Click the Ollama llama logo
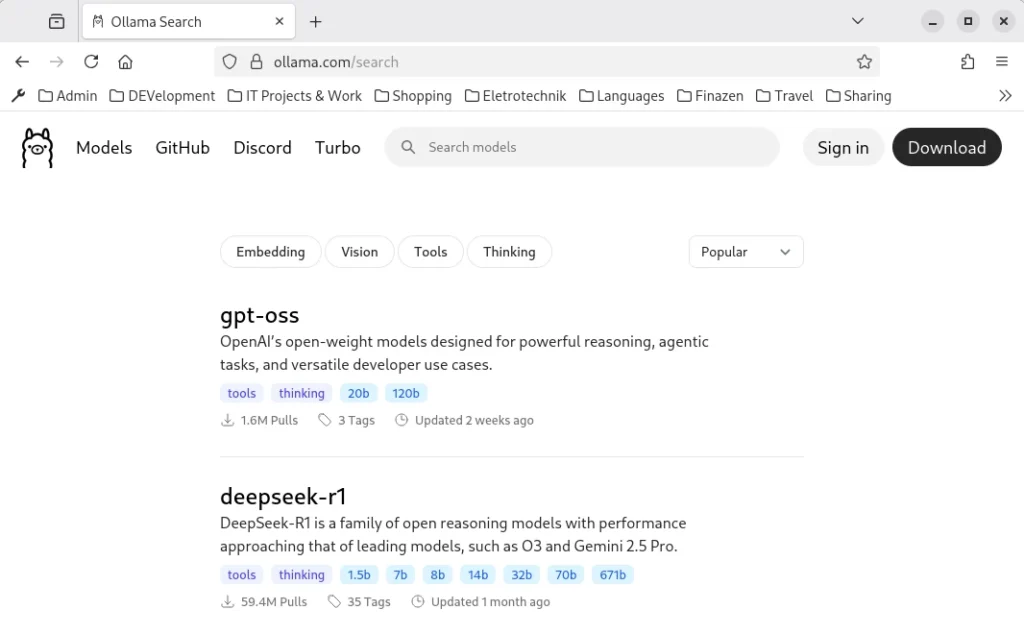 click(x=37, y=148)
